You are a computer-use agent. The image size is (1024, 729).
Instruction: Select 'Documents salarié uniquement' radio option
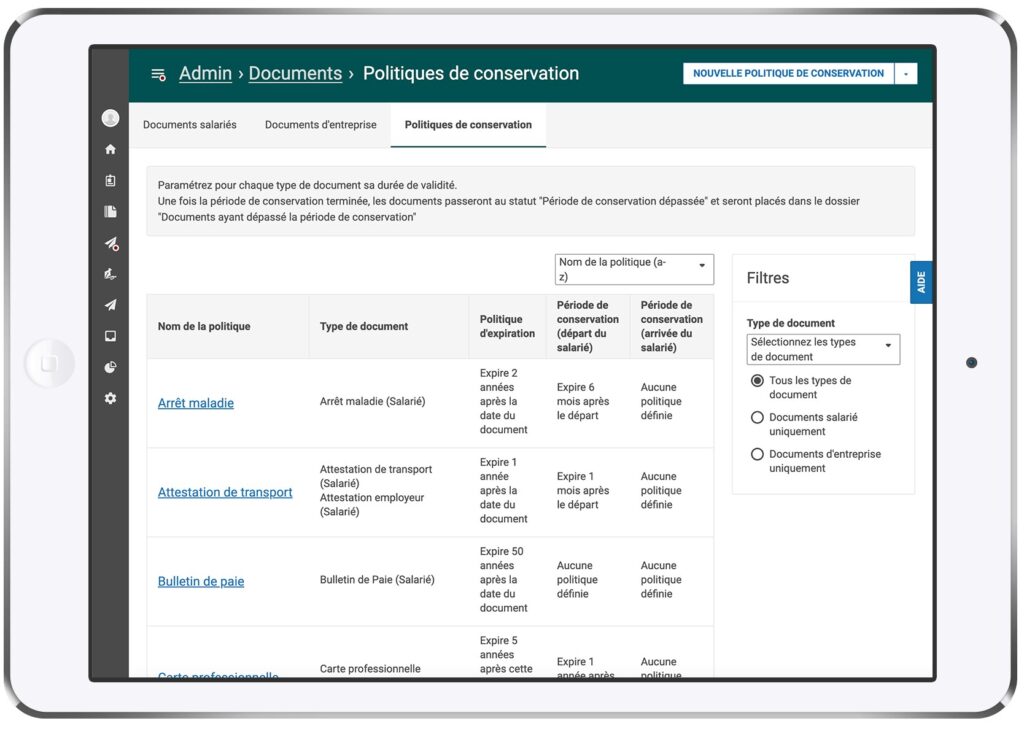757,418
